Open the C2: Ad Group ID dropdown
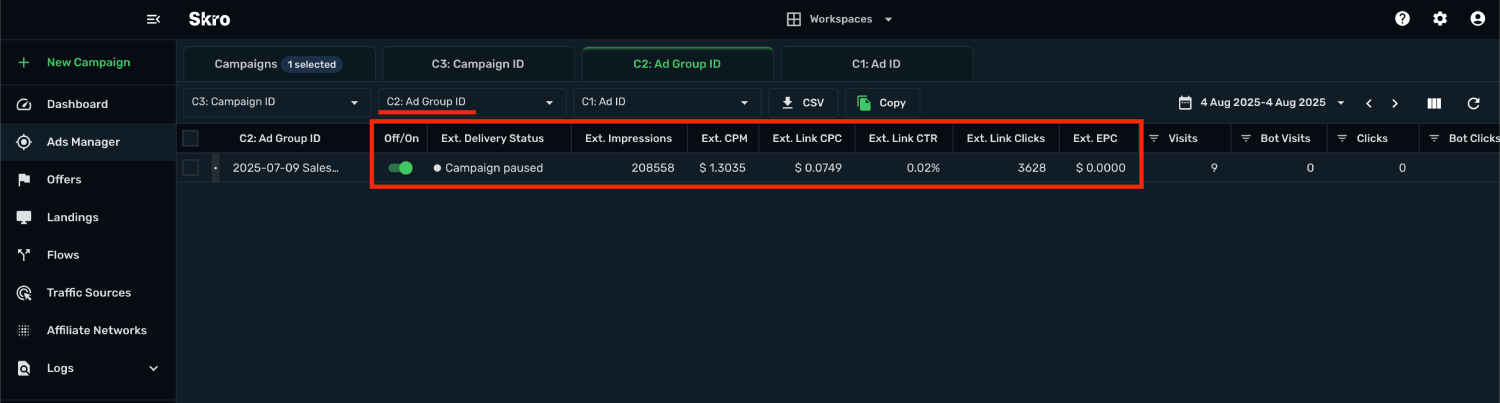 coord(471,102)
